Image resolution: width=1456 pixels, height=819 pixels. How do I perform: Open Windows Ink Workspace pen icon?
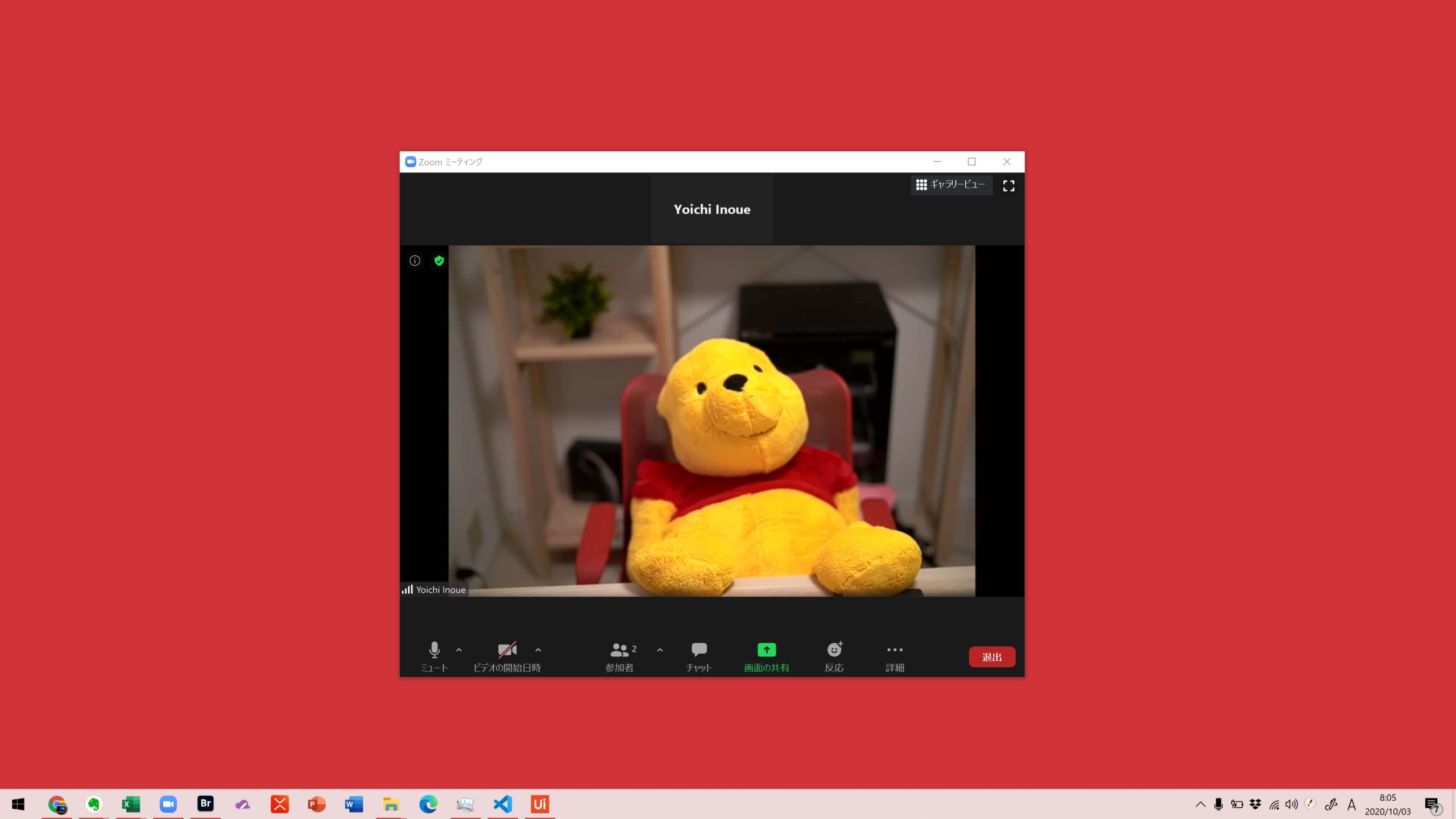[x=1331, y=804]
